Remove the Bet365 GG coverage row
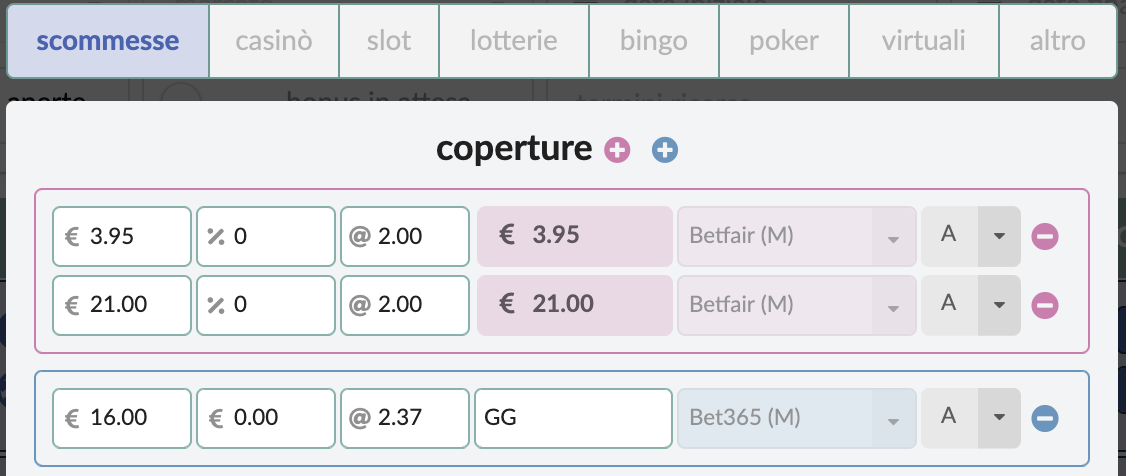This screenshot has height=476, width=1126. point(1045,418)
